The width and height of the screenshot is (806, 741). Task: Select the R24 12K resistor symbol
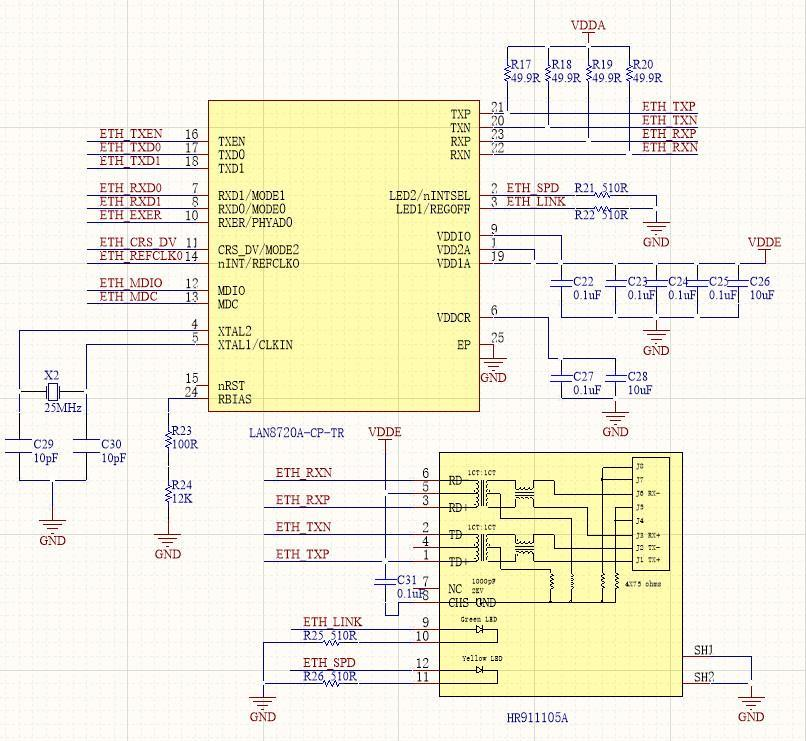pyautogui.click(x=168, y=492)
